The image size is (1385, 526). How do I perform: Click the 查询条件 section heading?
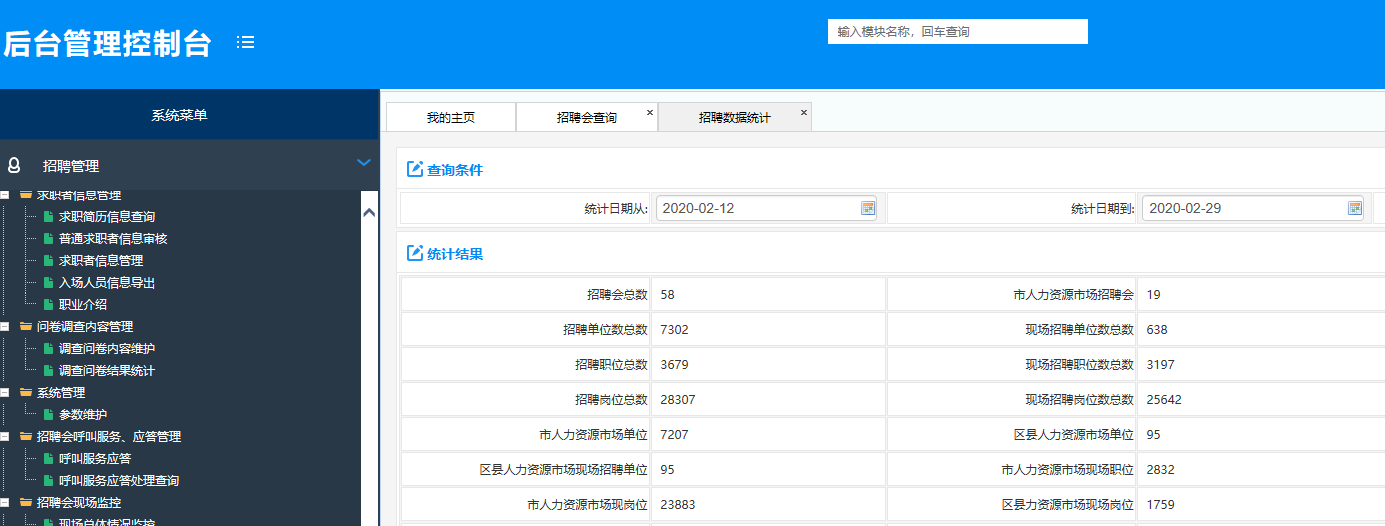455,170
